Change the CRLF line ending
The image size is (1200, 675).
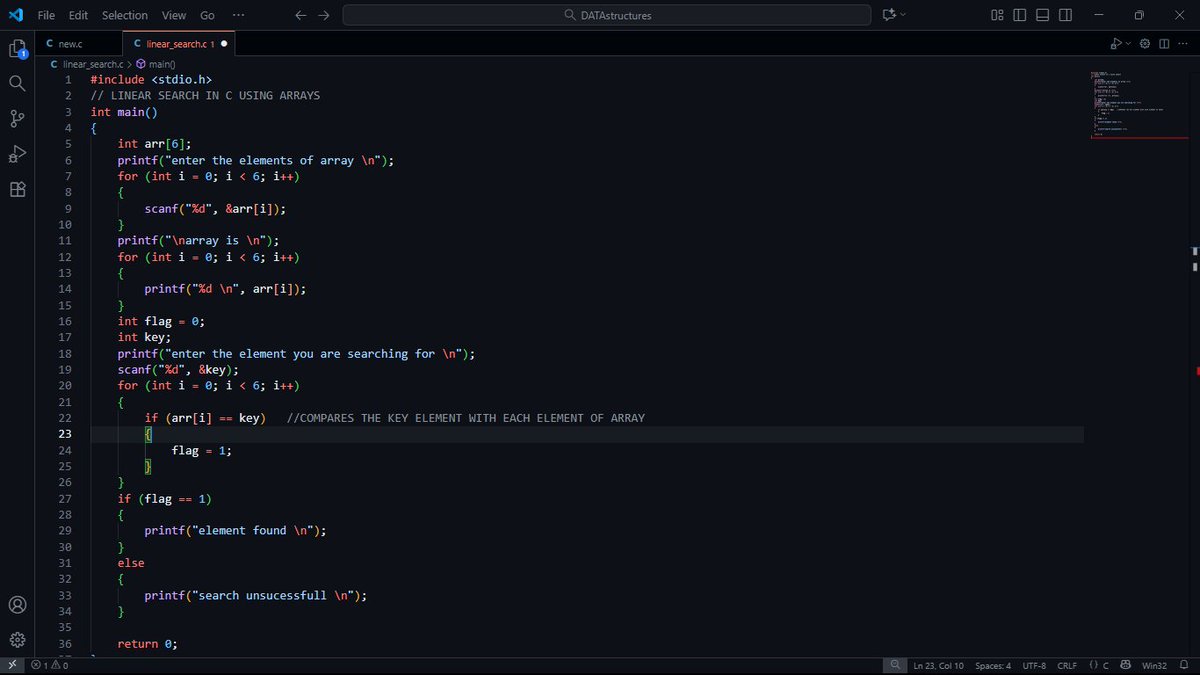[1067, 665]
